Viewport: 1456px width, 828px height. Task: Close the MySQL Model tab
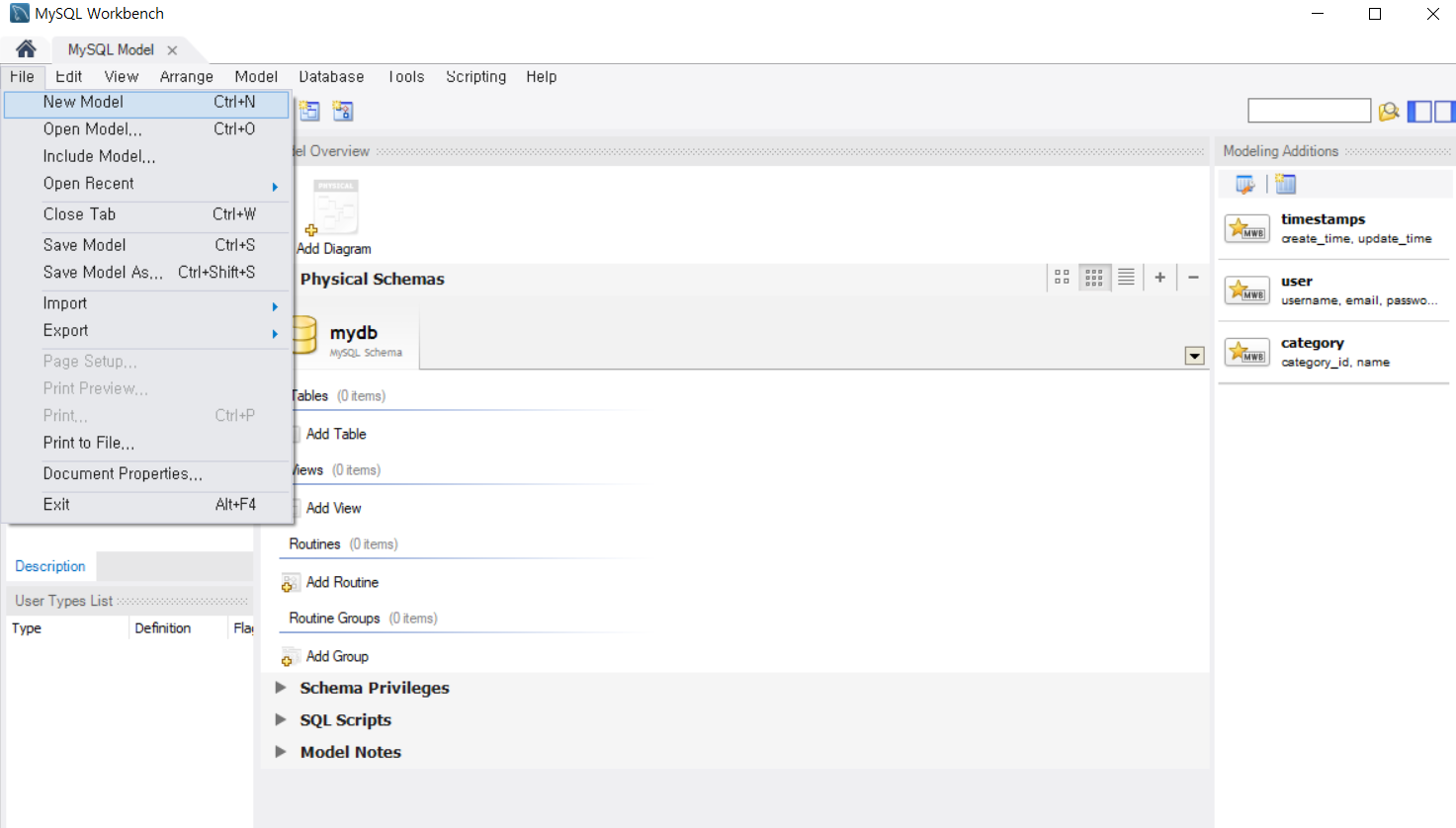coord(172,49)
